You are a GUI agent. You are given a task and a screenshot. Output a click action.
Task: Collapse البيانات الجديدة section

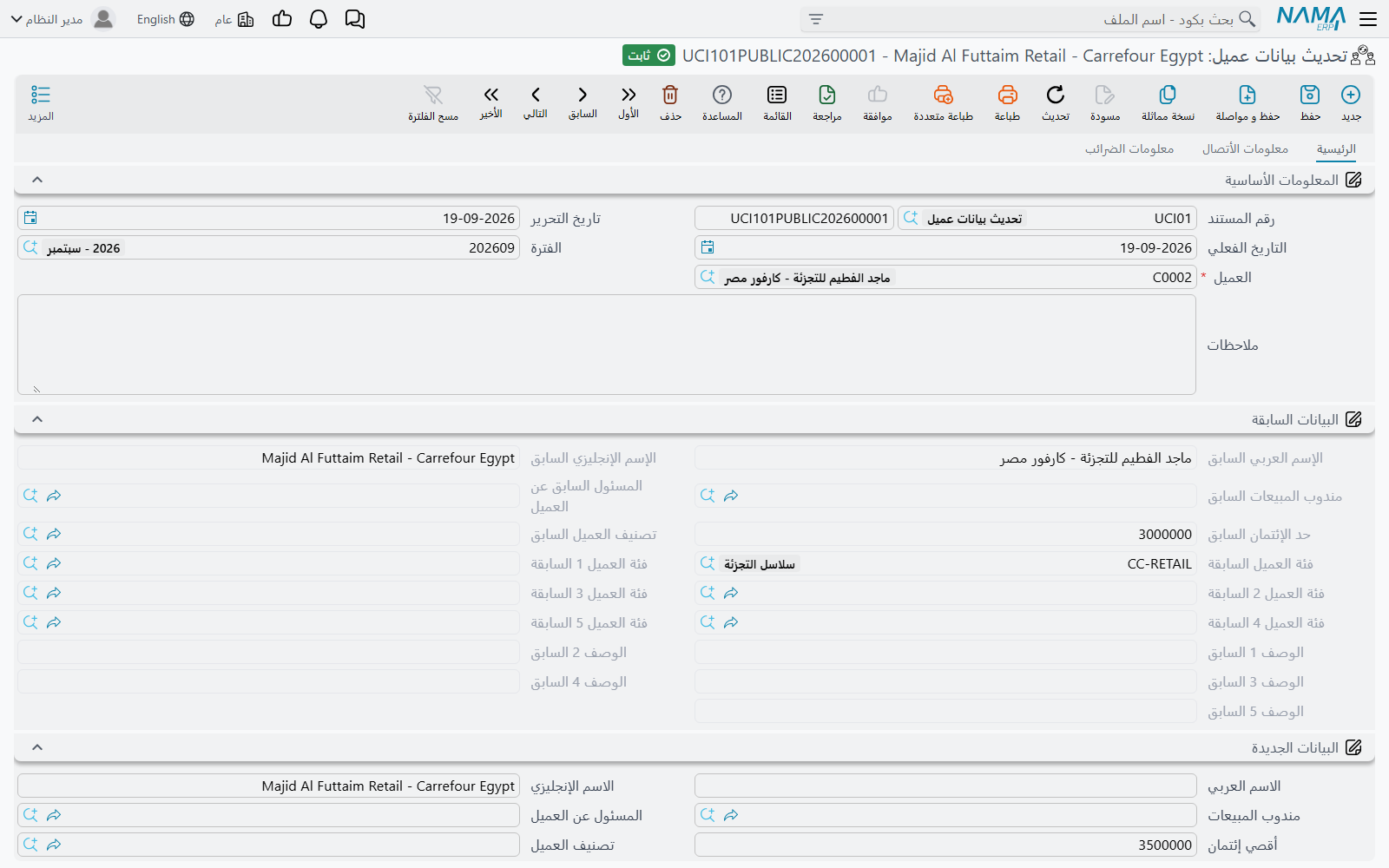37,747
